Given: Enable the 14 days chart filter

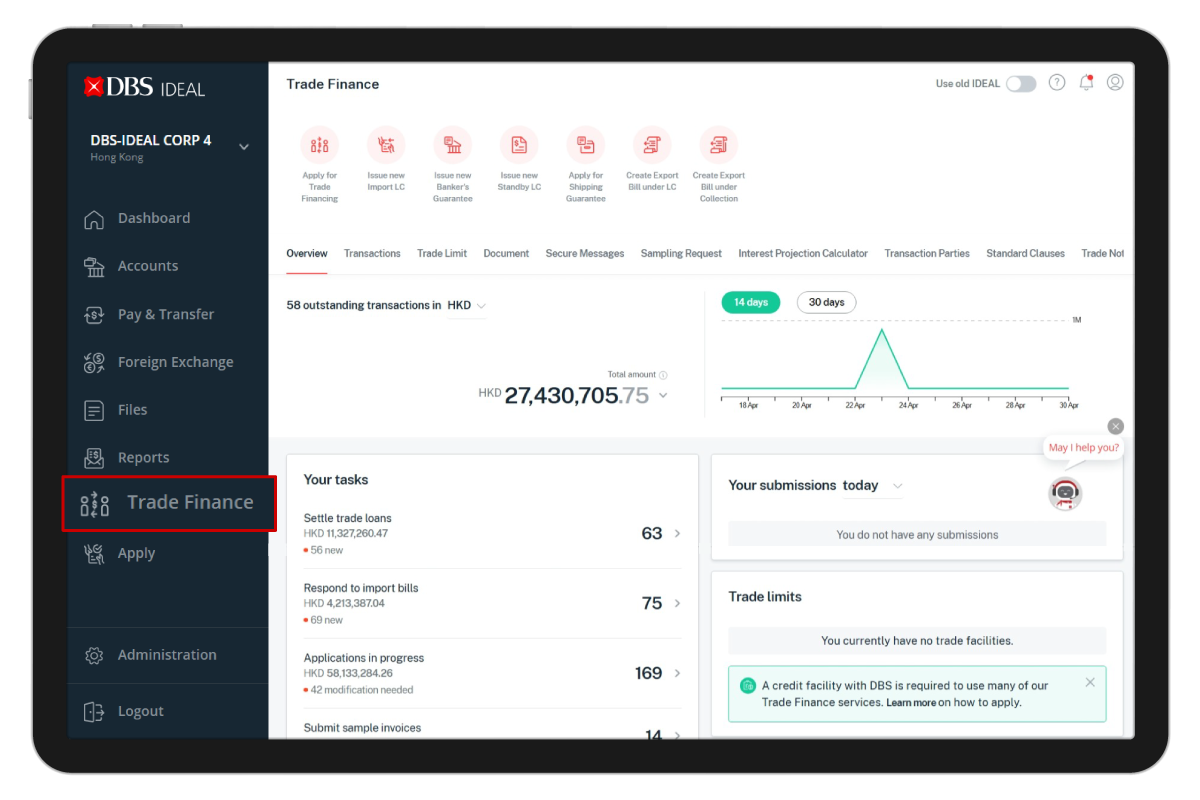Looking at the screenshot, I should tap(750, 301).
